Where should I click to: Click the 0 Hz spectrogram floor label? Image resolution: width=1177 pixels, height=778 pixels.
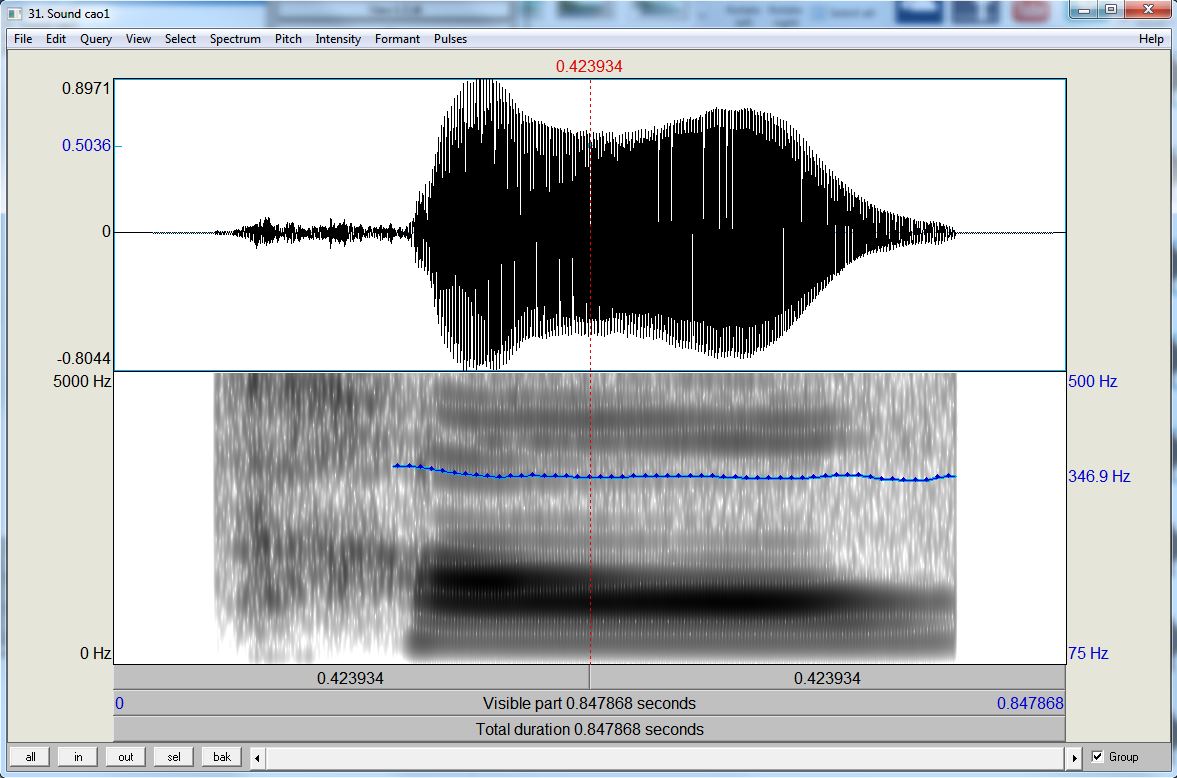click(95, 653)
